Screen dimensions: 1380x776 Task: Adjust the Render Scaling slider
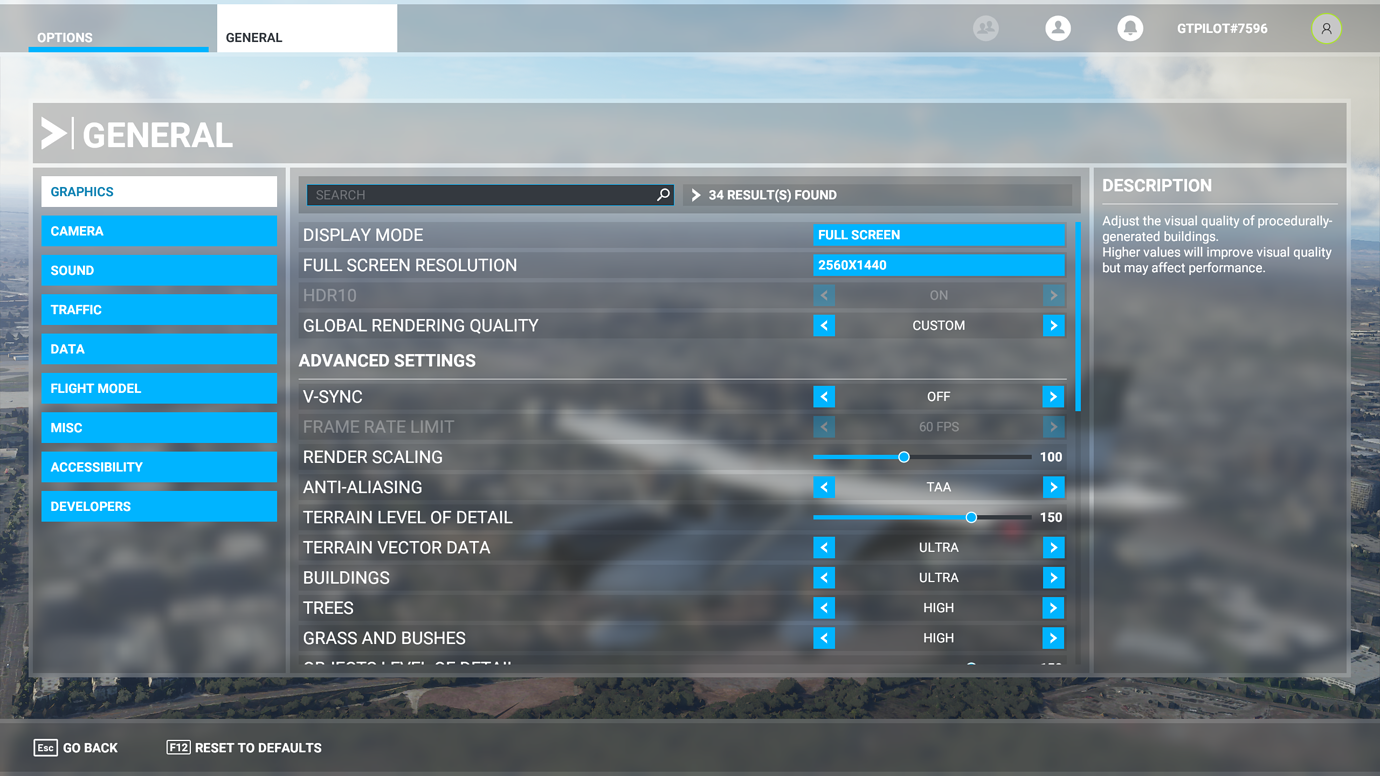pos(903,456)
